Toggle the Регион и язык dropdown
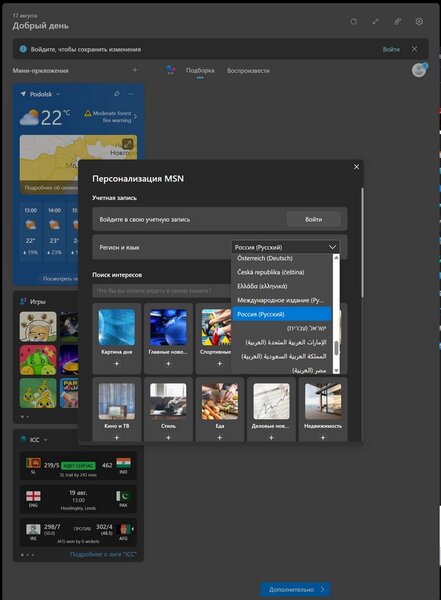Screen dimensions: 441x600 (x=285, y=247)
